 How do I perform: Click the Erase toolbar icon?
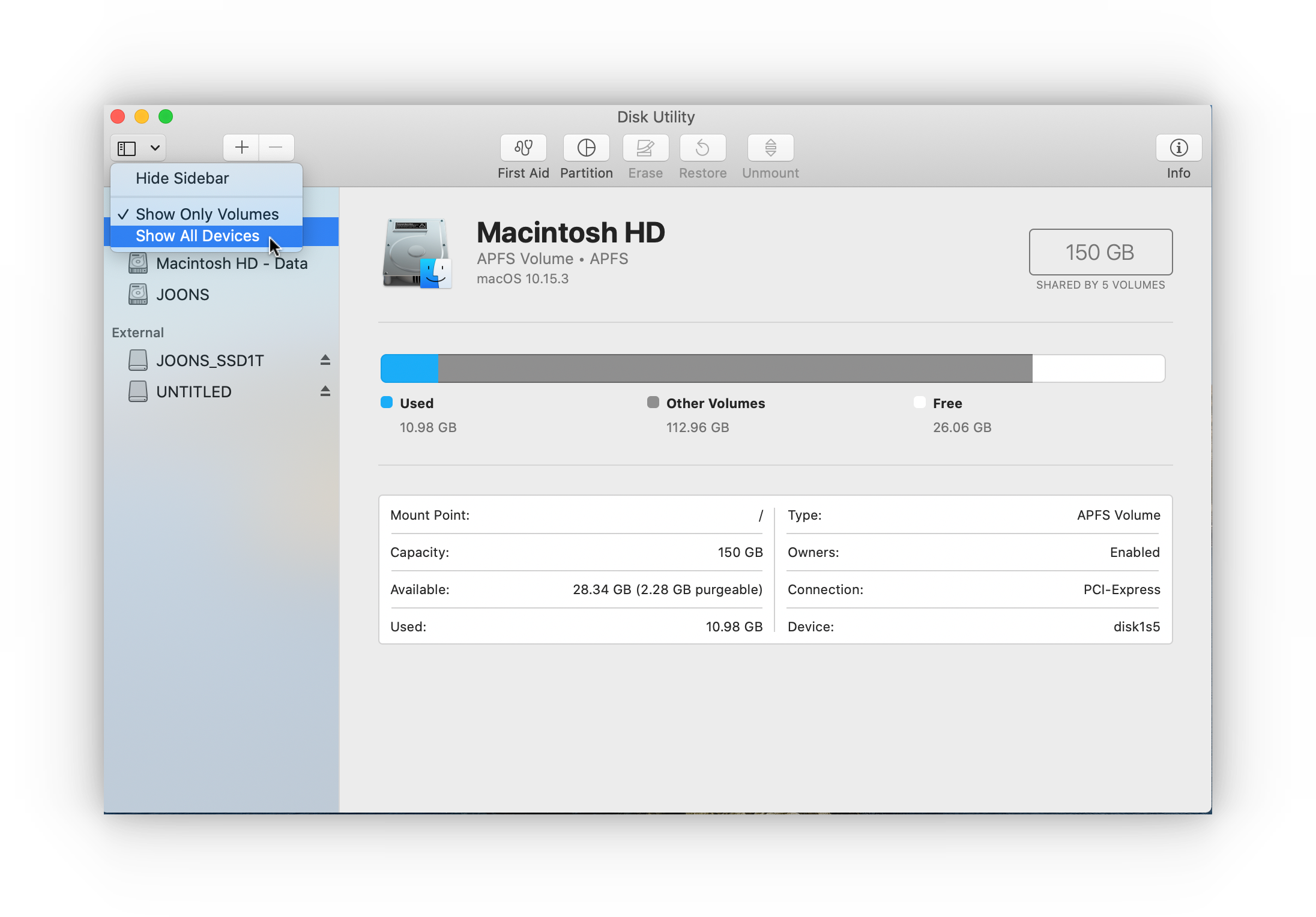[645, 148]
